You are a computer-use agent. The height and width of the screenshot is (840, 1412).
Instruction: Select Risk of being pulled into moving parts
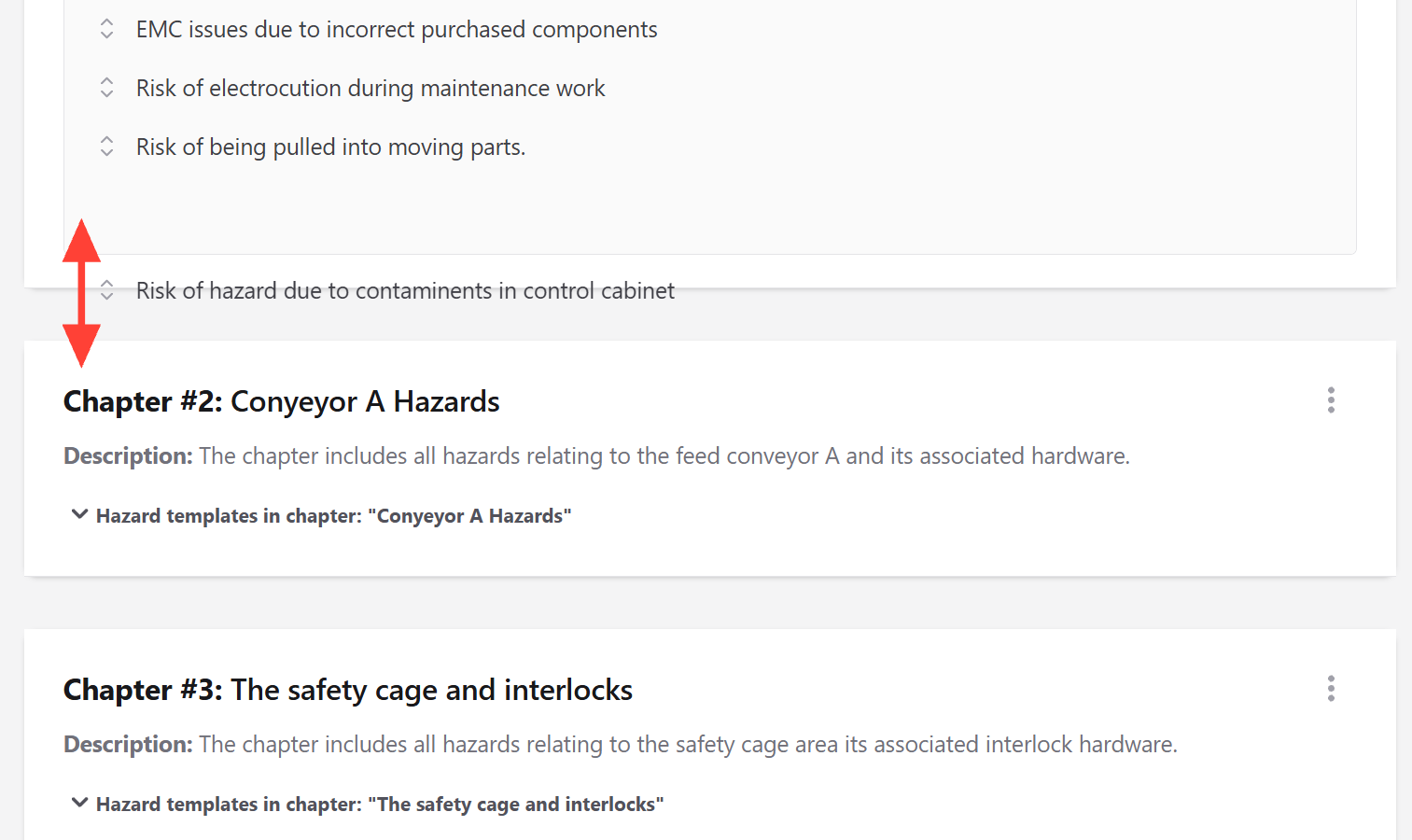[x=330, y=147]
